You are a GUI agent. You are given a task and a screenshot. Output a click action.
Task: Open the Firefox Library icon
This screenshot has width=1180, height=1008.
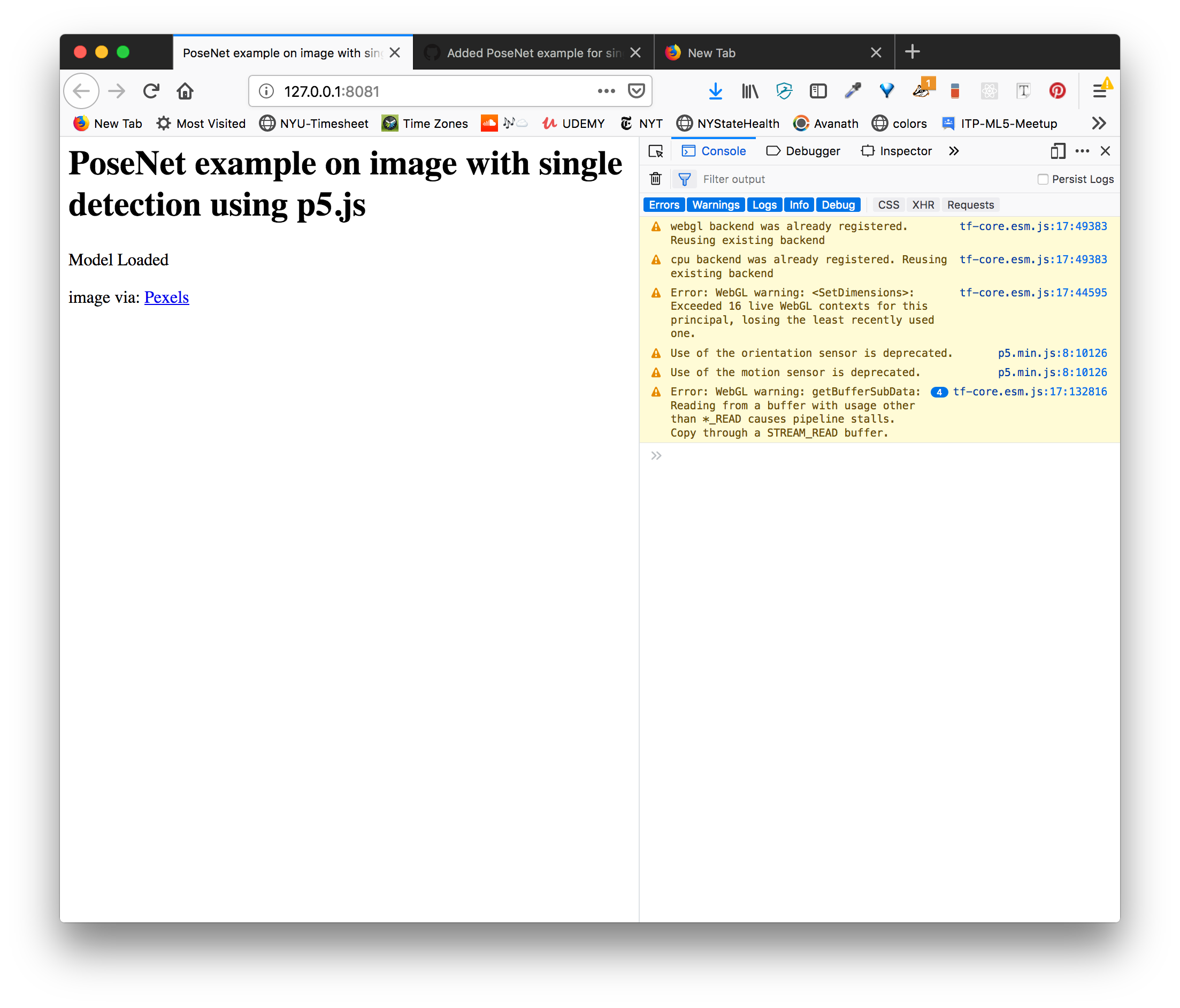[749, 90]
